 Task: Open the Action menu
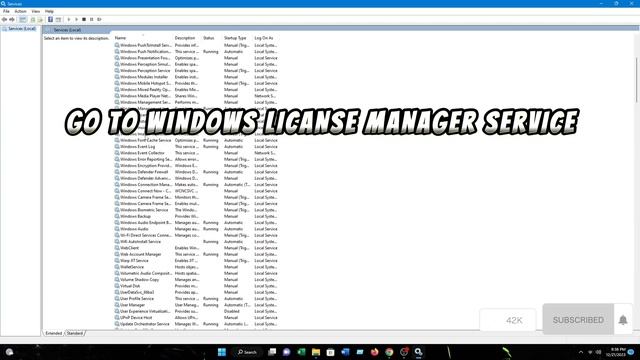20,11
